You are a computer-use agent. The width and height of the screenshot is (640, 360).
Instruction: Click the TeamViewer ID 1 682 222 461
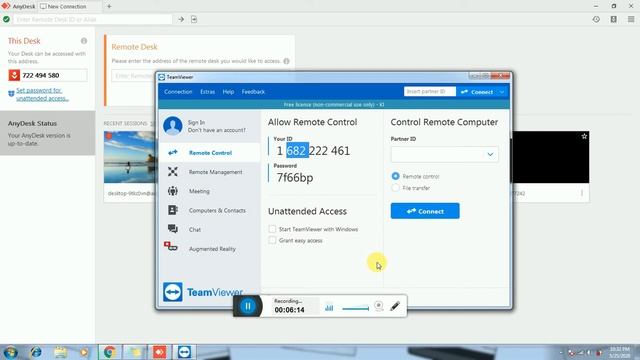click(x=313, y=151)
